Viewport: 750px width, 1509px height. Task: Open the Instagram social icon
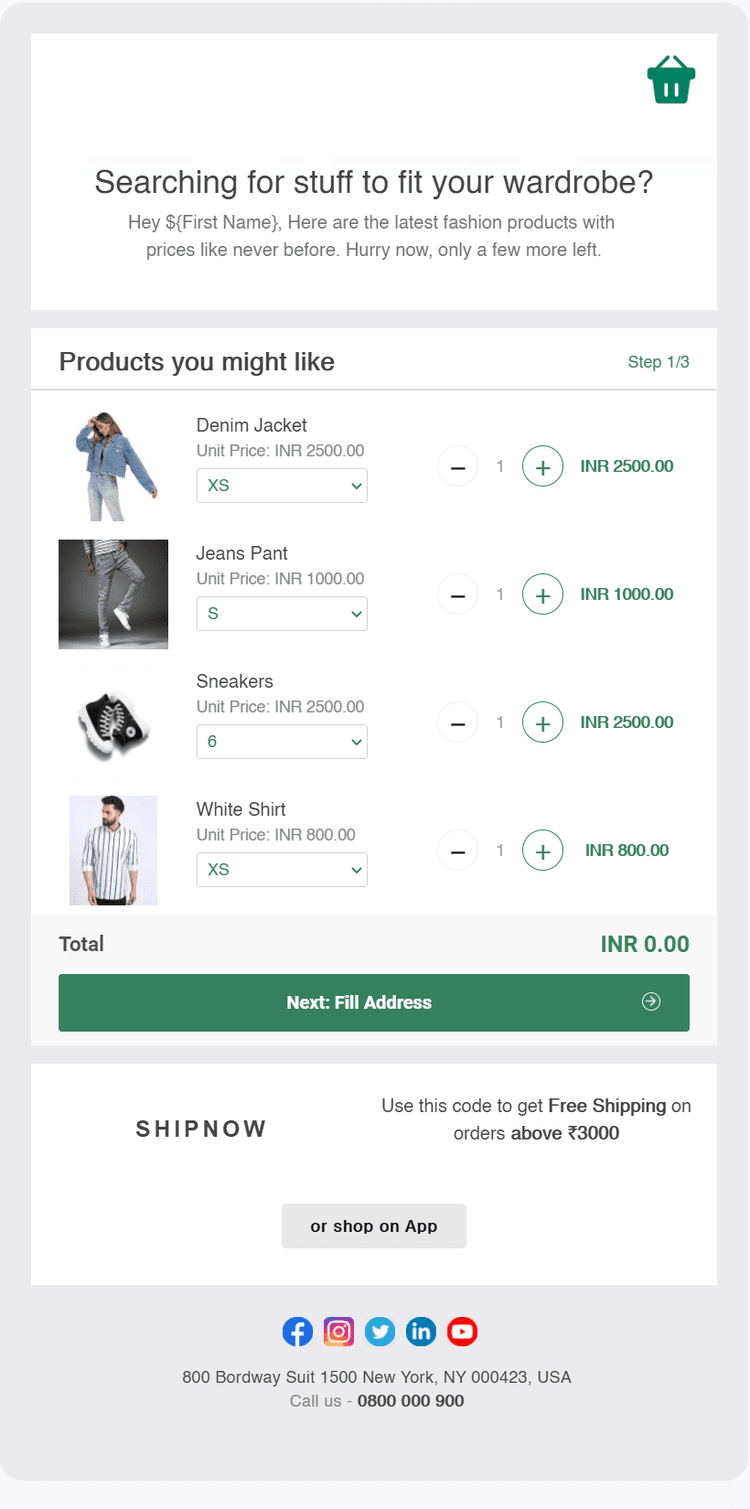click(339, 1331)
